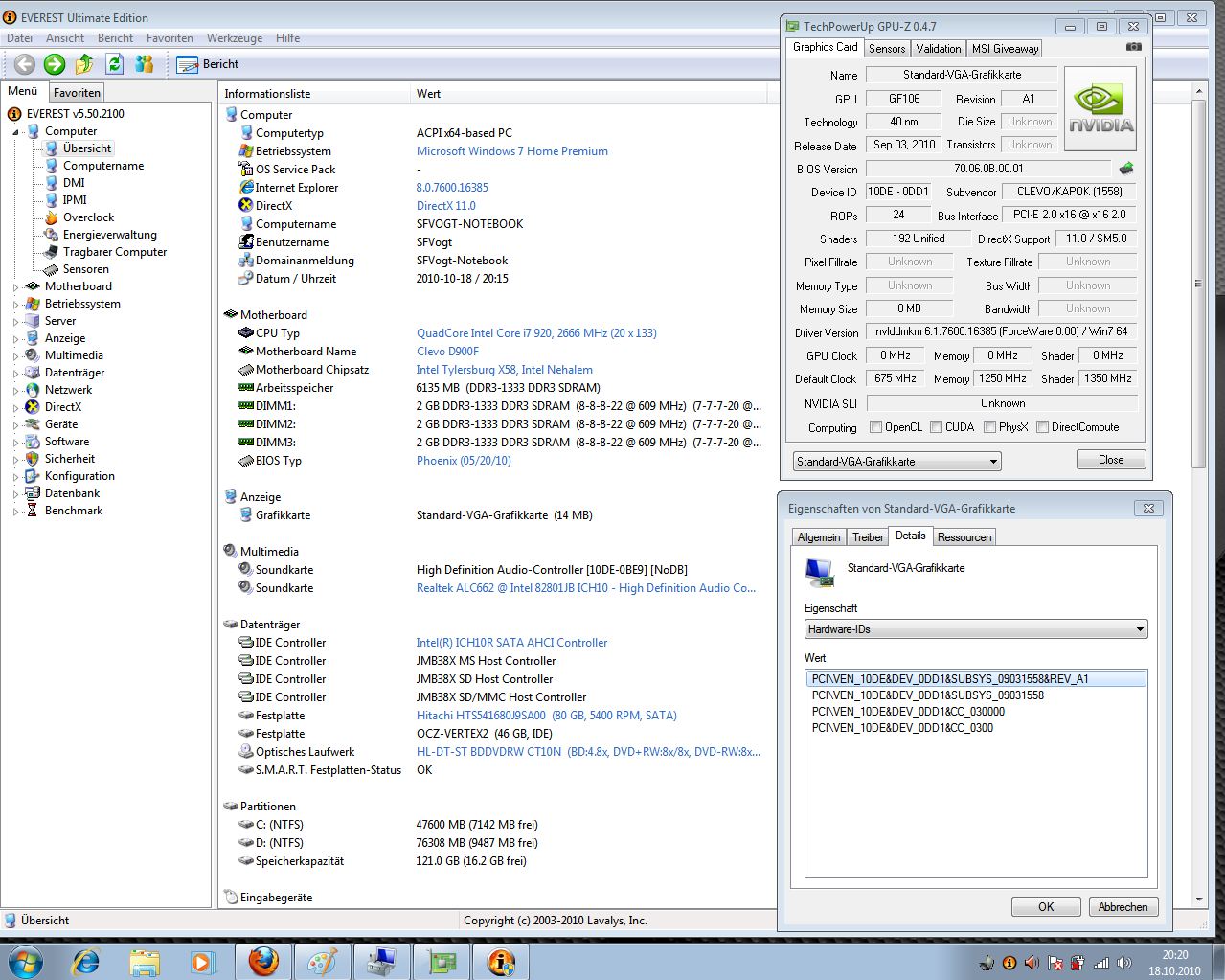Toggle the DirectCompute checkbox in GPU-Z

click(x=1042, y=427)
